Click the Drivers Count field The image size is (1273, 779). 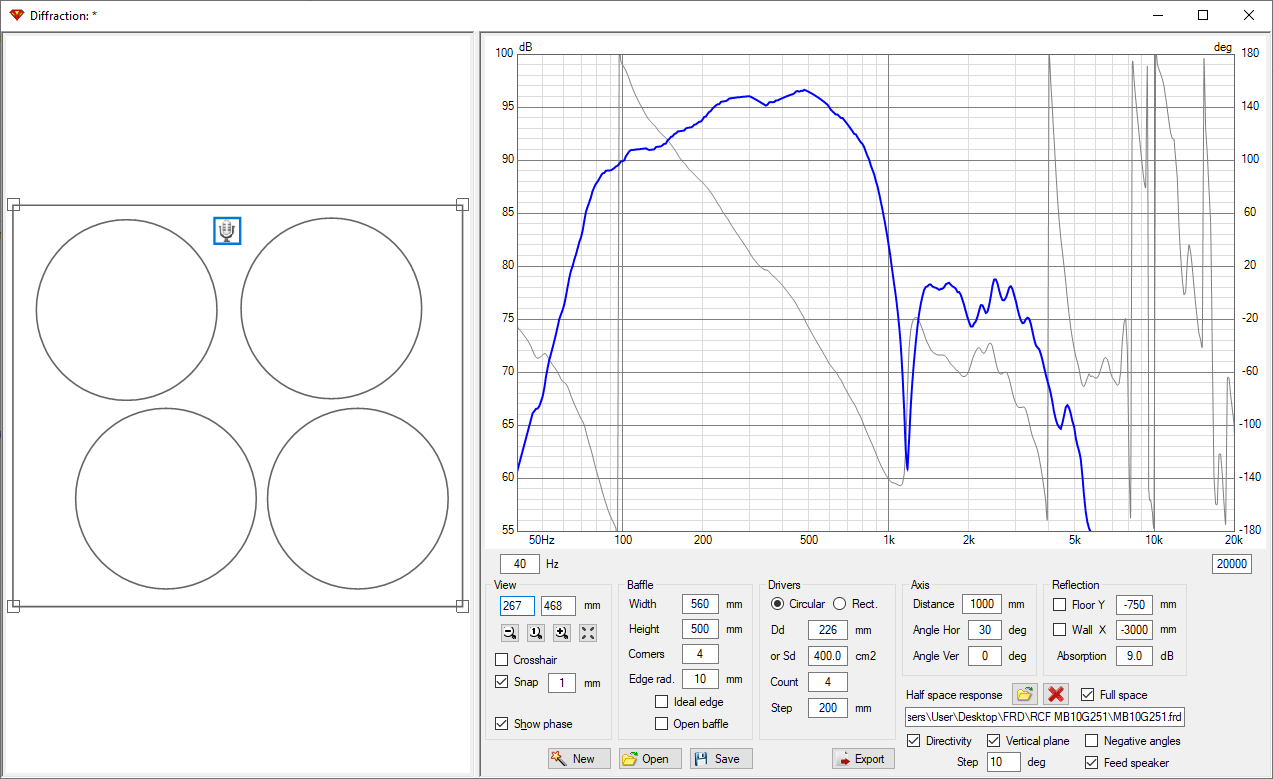828,682
